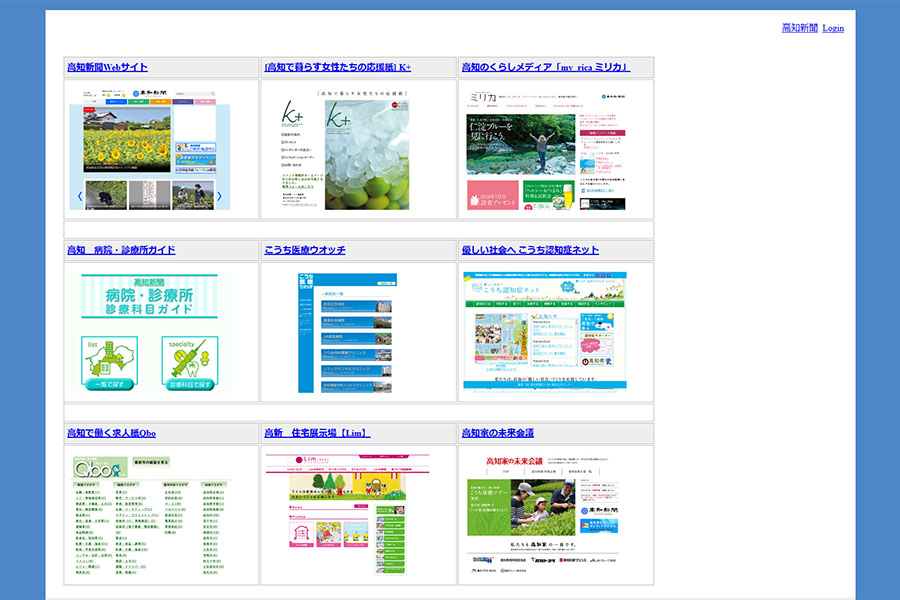
Task: Open the 高知新聞Webサイト title link
Action: 107,67
